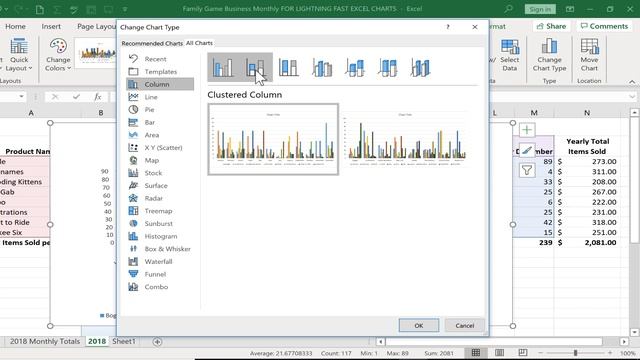
Task: Click the Move Chart ribbon button
Action: click(589, 55)
